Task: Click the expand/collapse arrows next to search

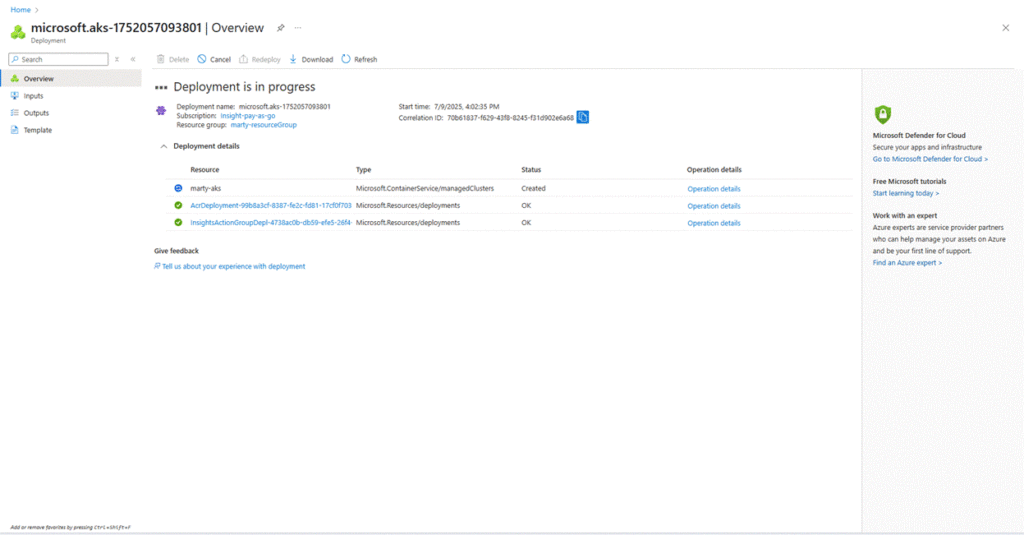Action: [x=117, y=60]
